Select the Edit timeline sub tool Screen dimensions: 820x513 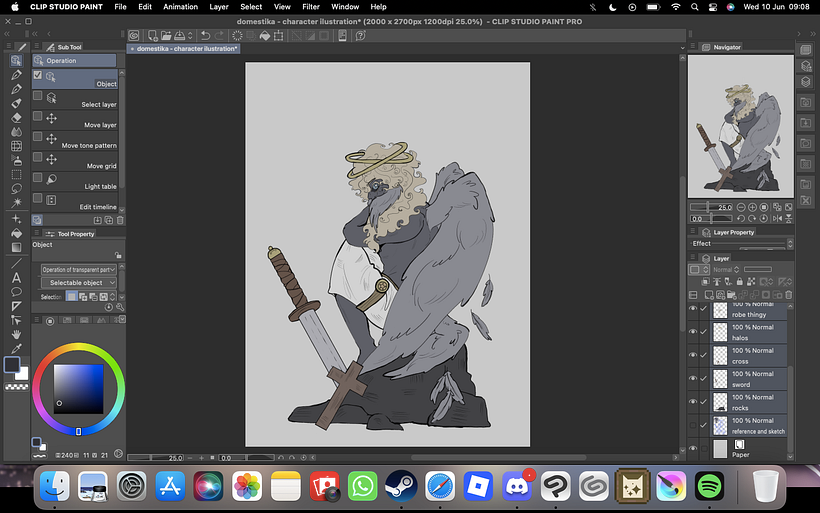tap(75, 203)
